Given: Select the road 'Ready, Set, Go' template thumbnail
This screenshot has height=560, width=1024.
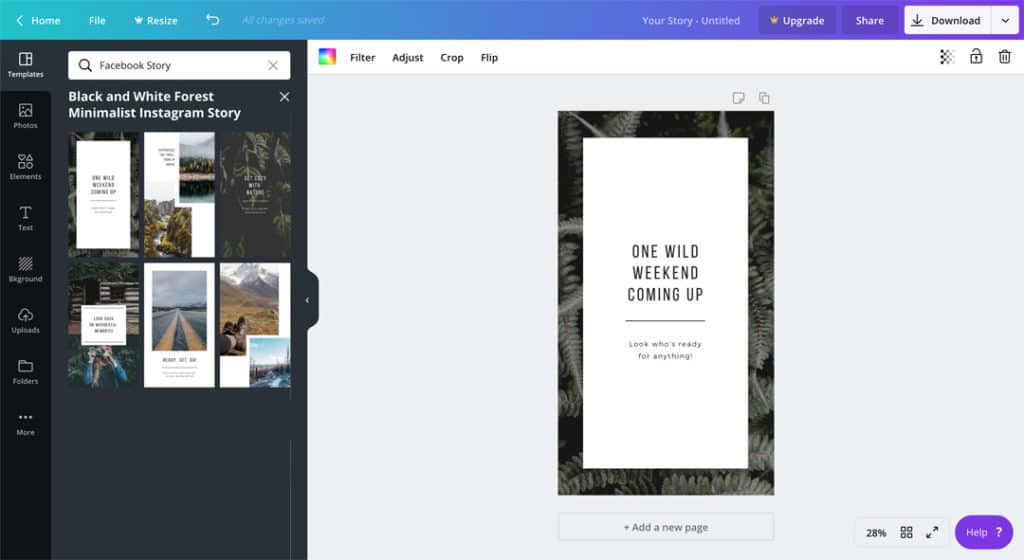Looking at the screenshot, I should tap(179, 325).
